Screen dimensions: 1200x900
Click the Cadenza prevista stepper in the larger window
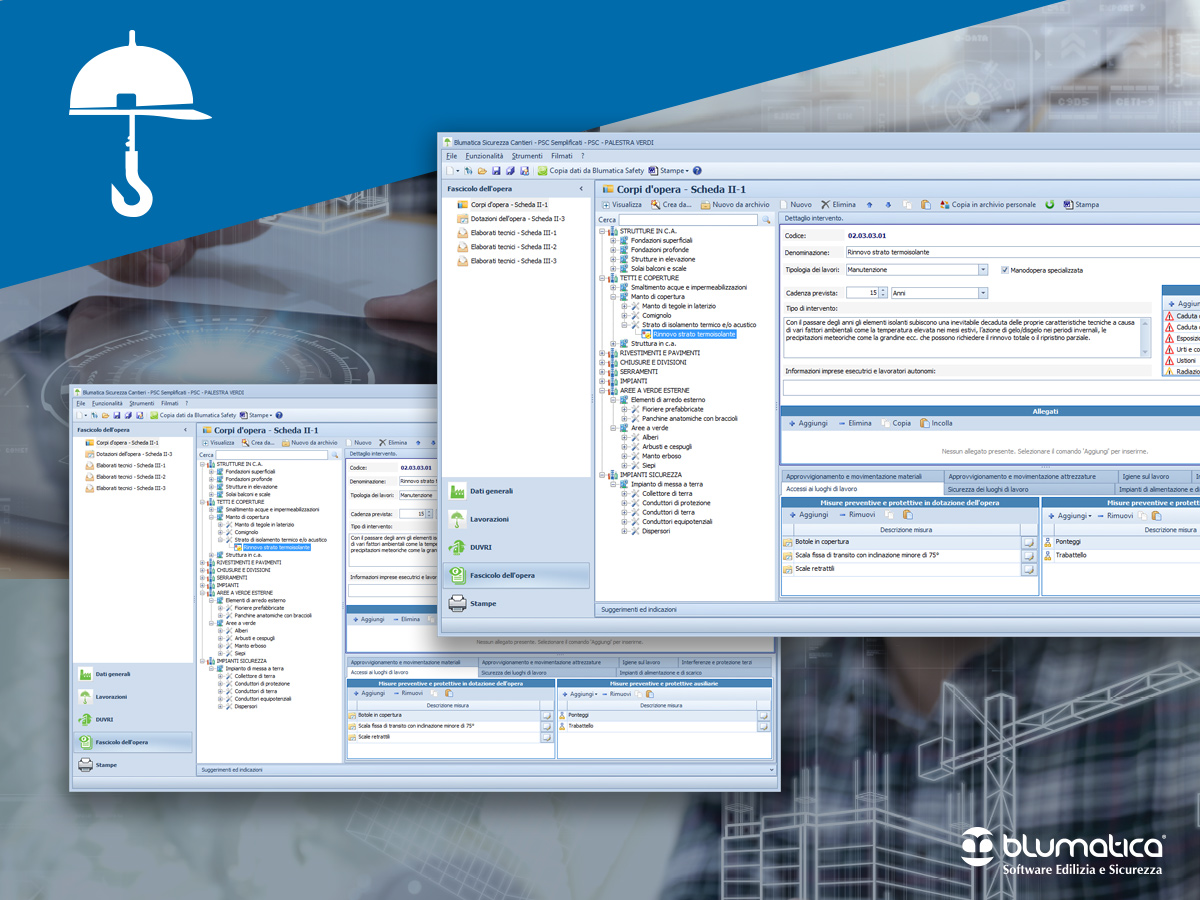pos(883,293)
